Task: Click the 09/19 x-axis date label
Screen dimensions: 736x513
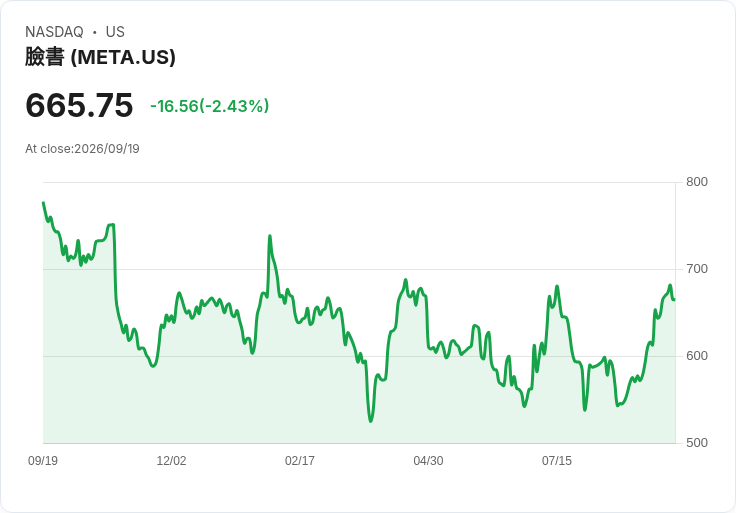Action: click(43, 461)
